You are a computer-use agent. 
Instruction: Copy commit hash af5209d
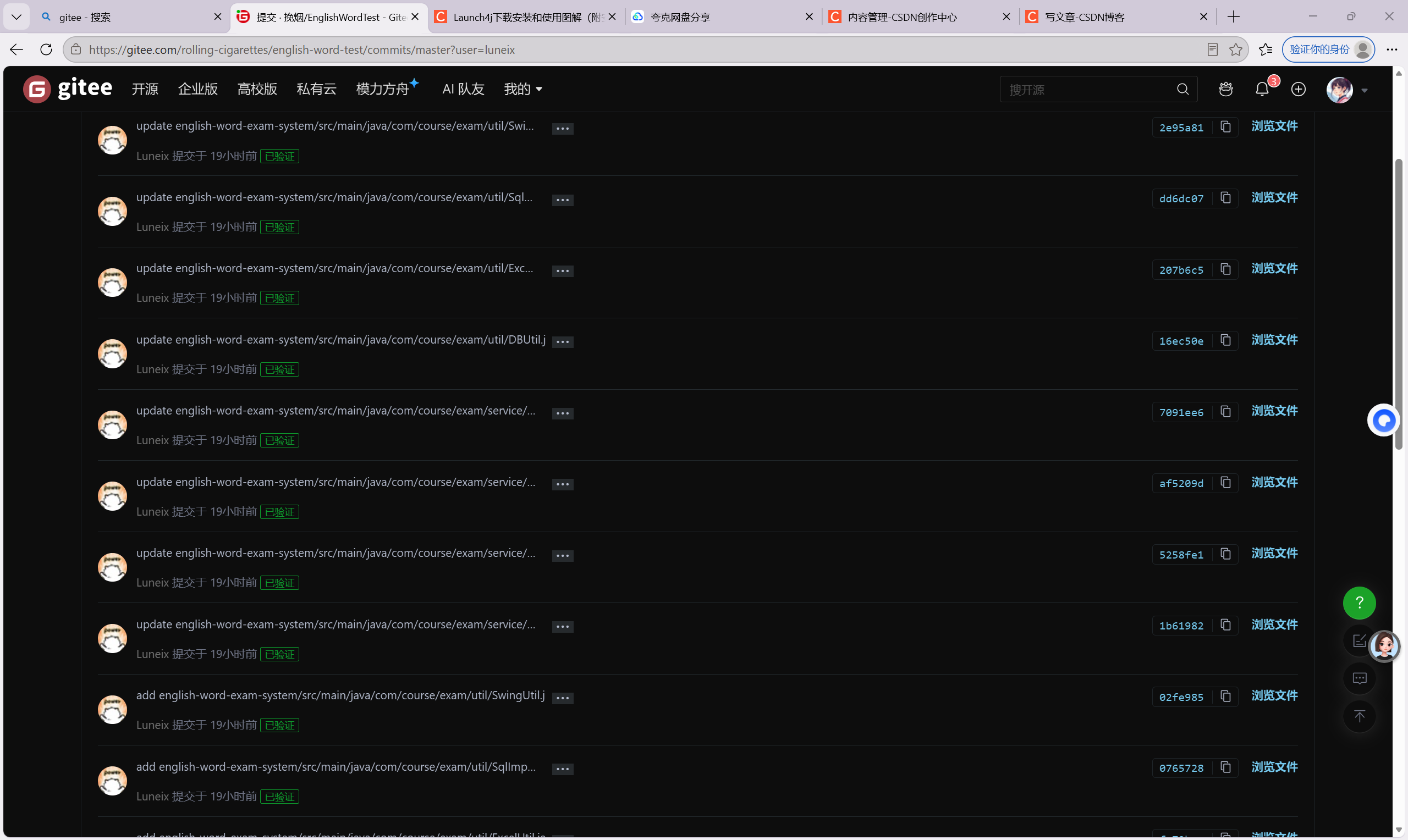click(x=1226, y=482)
